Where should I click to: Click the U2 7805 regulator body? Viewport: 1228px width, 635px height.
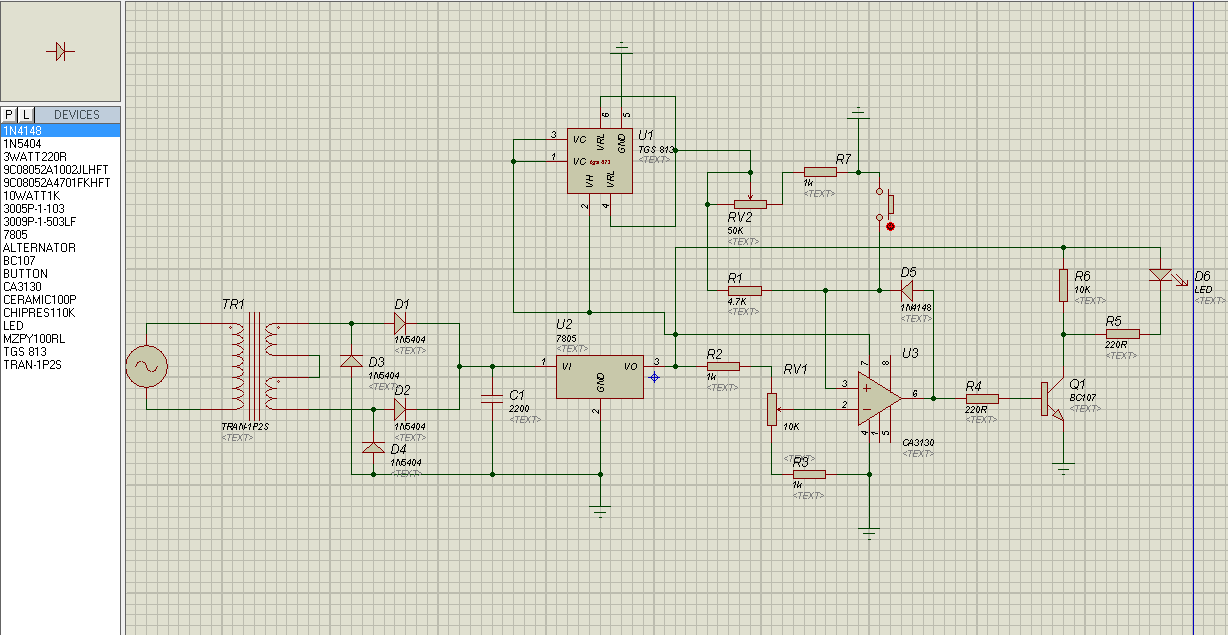[x=600, y=377]
